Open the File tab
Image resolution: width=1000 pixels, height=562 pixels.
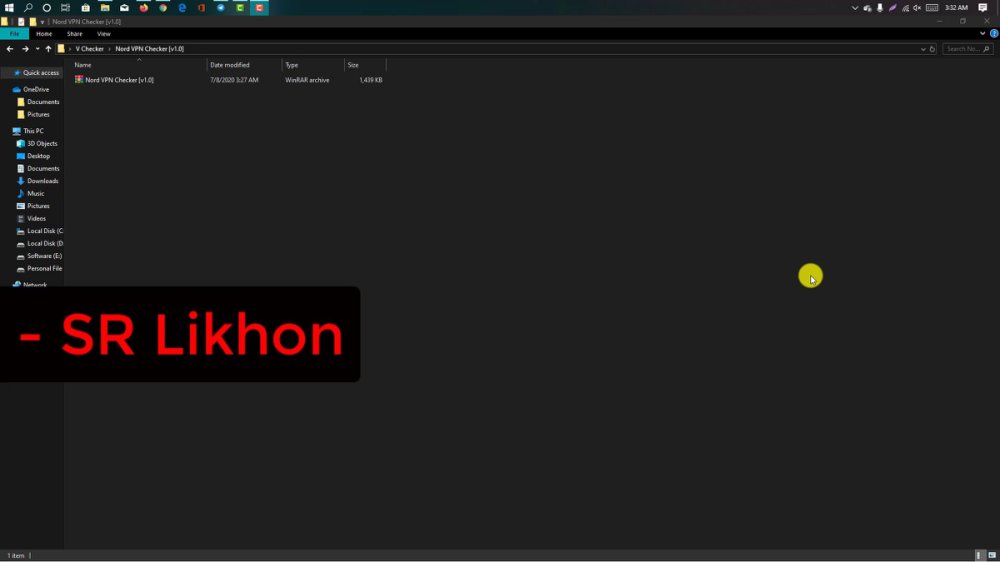[14, 34]
